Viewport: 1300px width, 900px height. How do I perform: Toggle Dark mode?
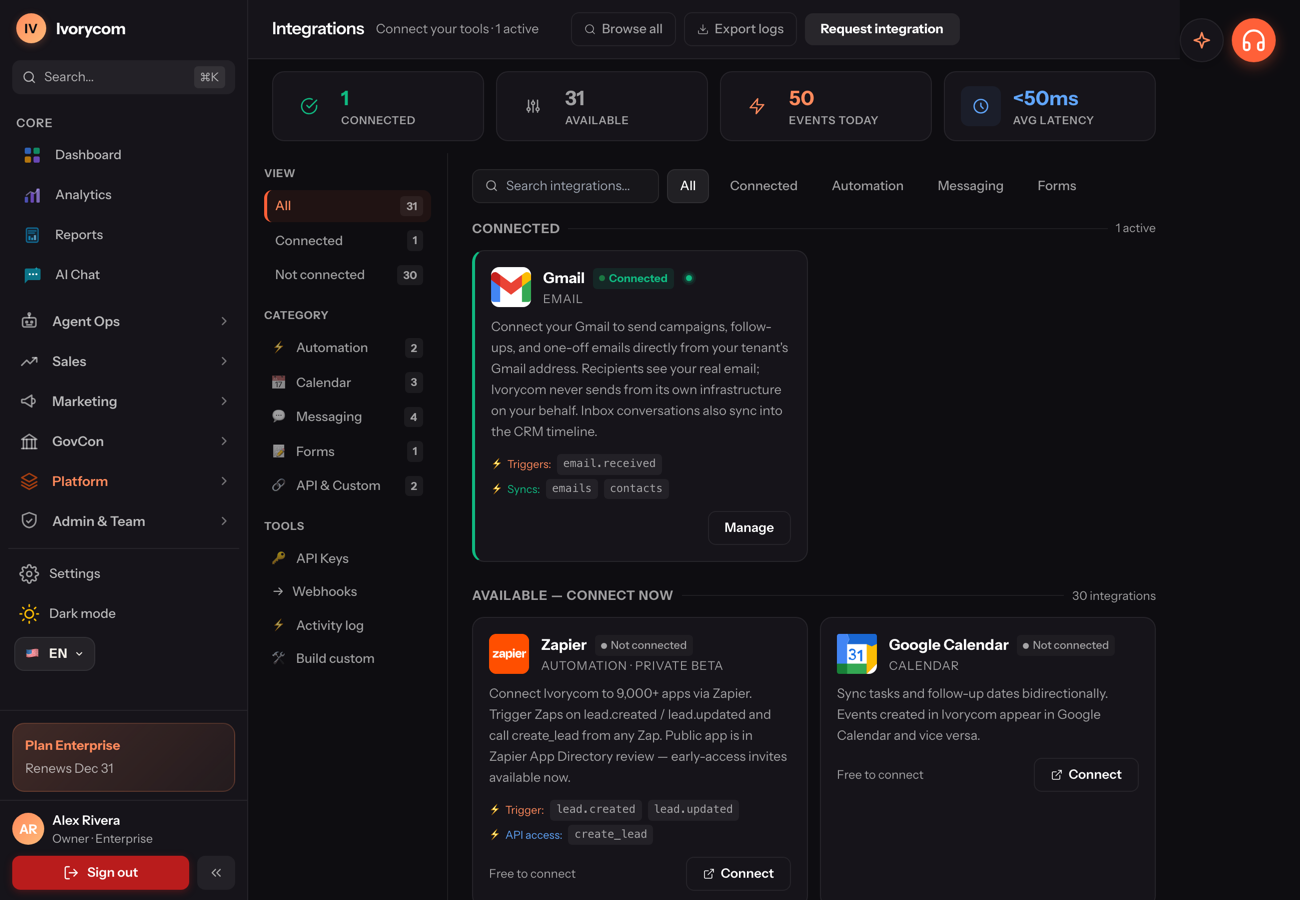[124, 614]
